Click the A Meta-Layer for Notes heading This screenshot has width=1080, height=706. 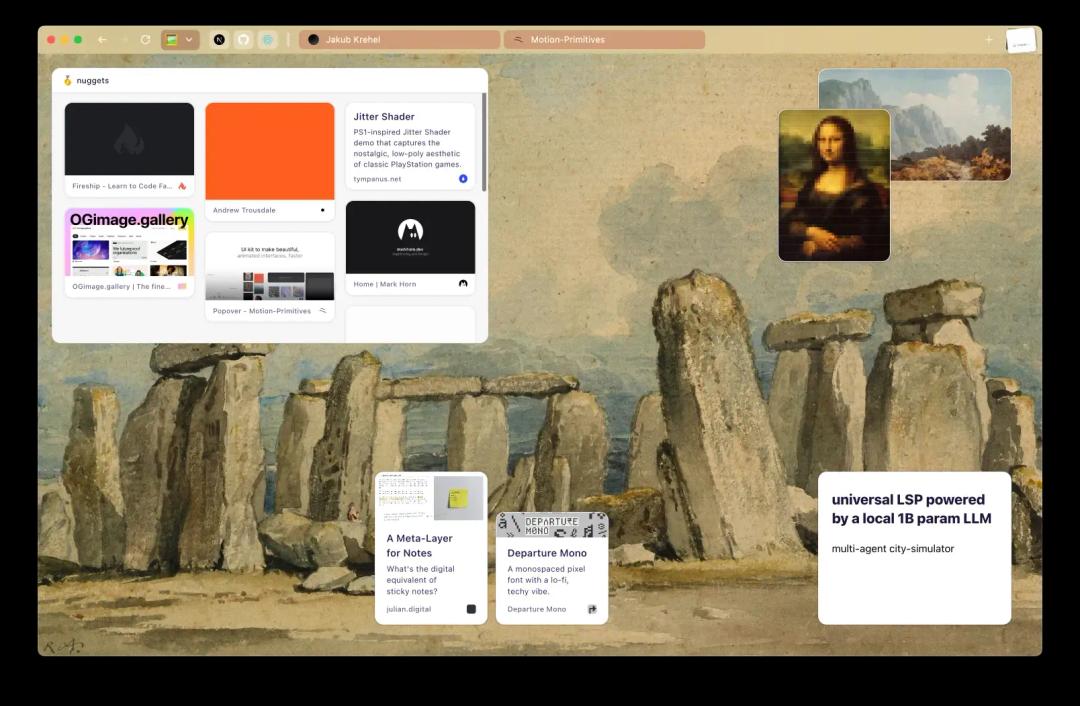click(x=419, y=546)
